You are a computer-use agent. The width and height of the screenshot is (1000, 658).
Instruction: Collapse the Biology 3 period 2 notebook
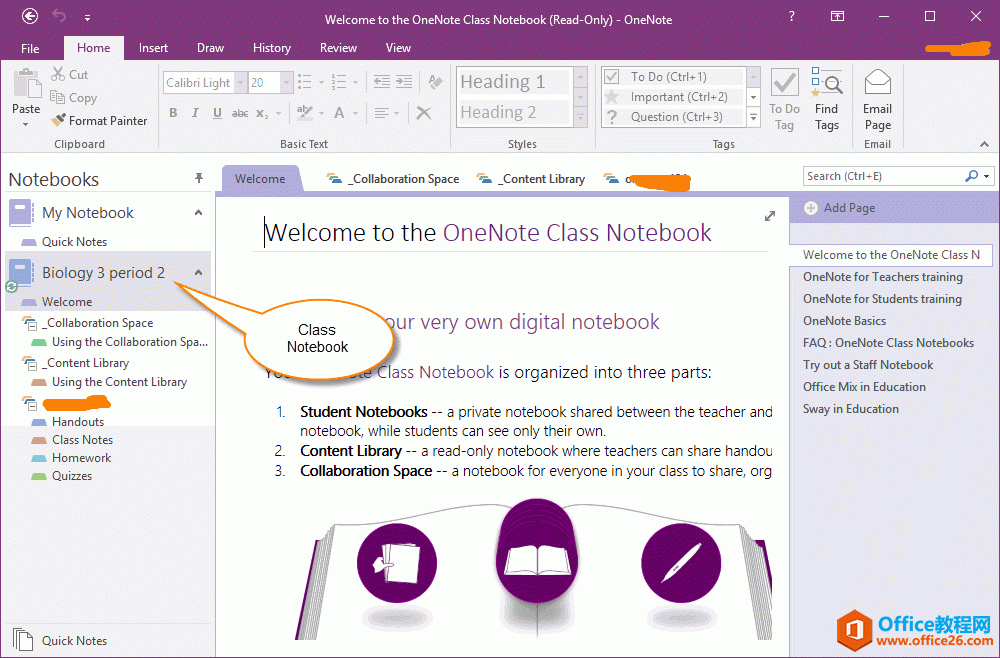click(197, 272)
